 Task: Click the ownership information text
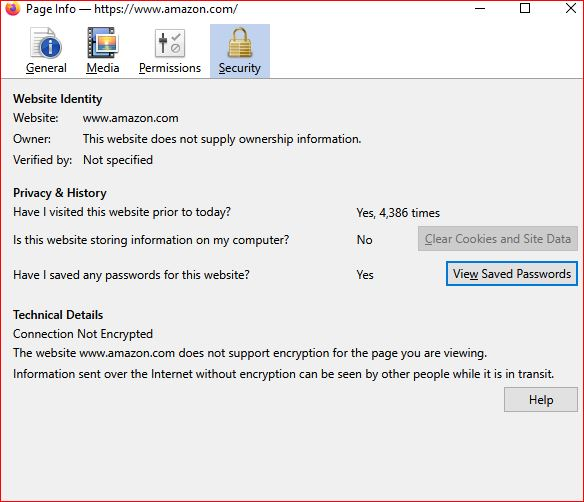click(222, 139)
